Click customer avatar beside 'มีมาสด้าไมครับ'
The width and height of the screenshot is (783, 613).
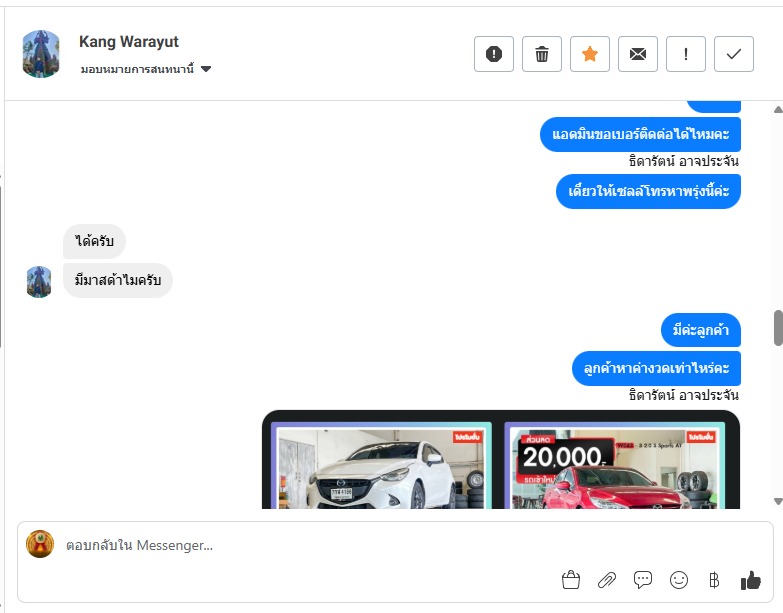(x=39, y=282)
